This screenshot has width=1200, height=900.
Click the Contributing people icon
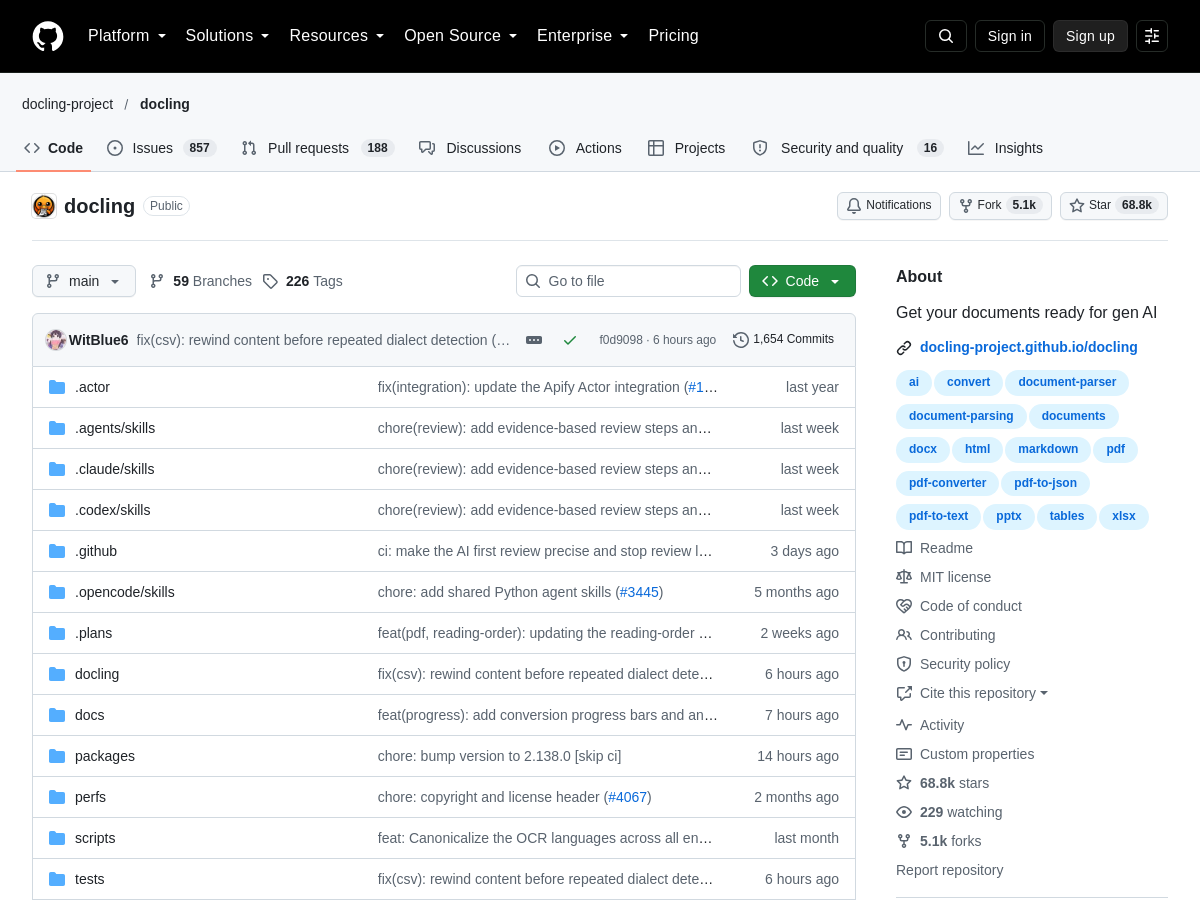click(904, 635)
